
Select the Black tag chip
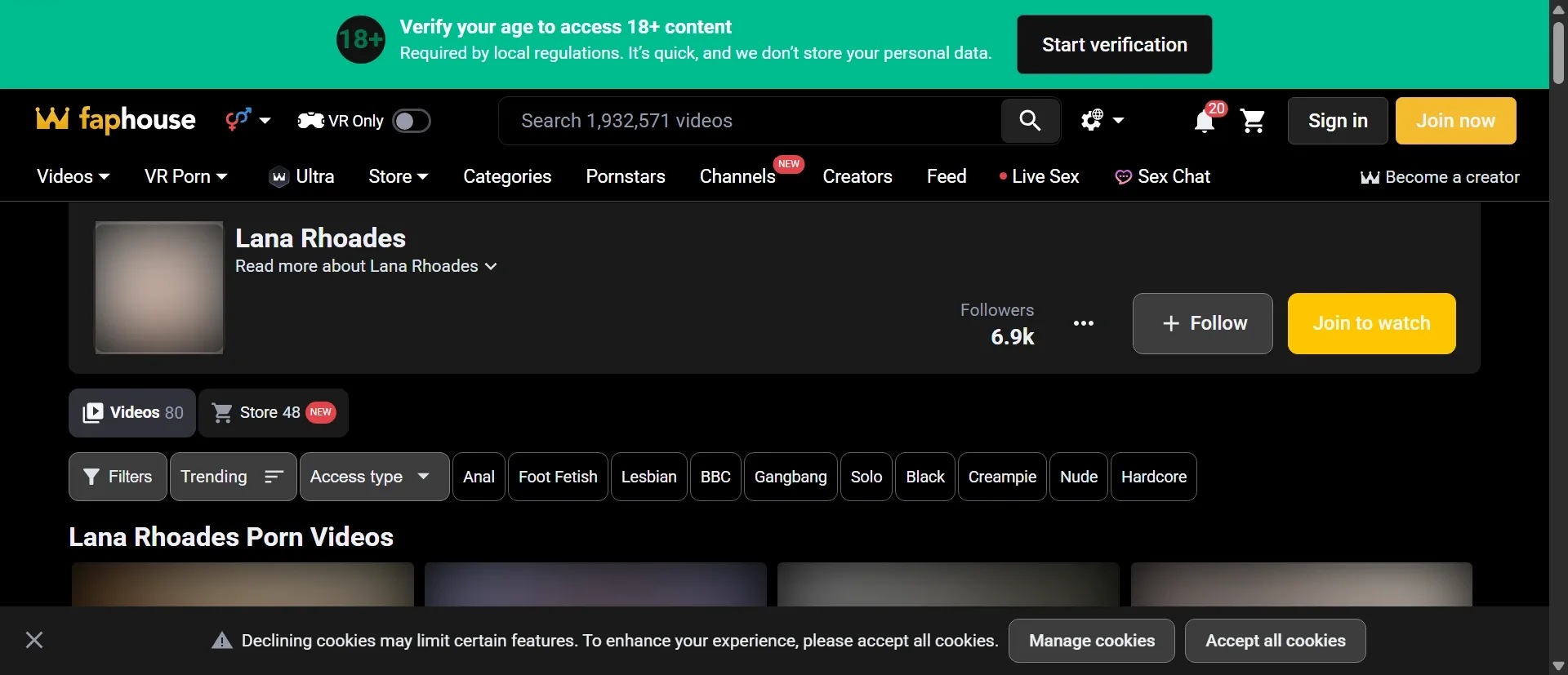click(x=925, y=477)
